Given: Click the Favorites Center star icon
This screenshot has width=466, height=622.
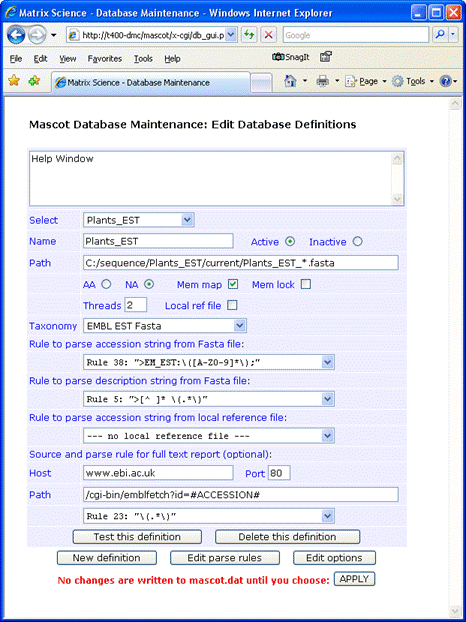Looking at the screenshot, I should [x=14, y=81].
